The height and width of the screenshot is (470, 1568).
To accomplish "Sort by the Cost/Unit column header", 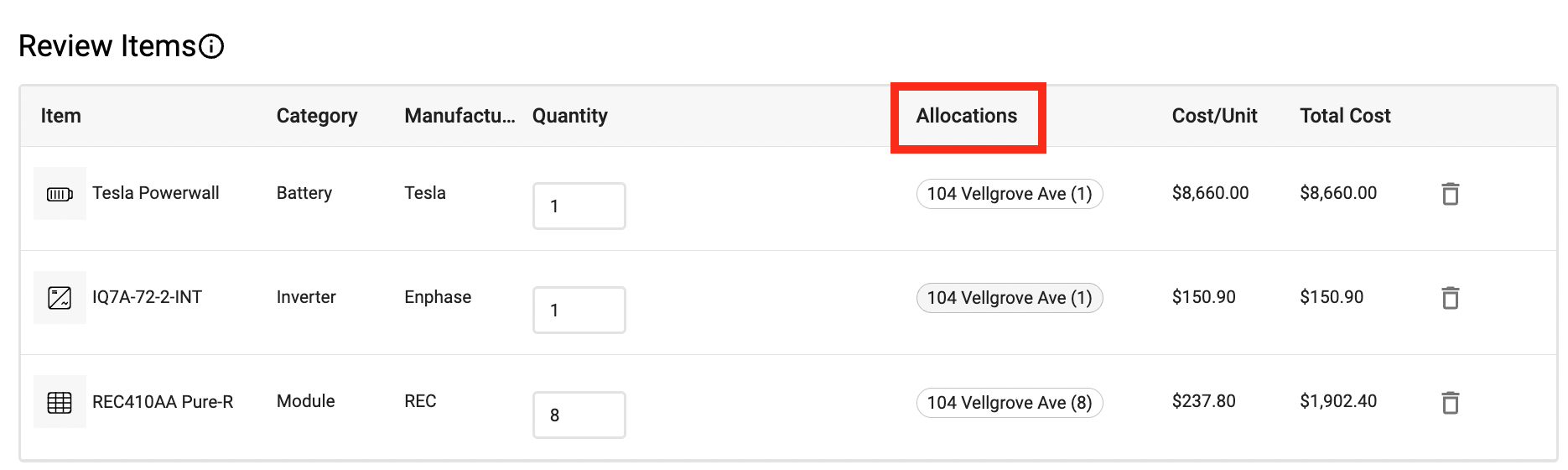I will pyautogui.click(x=1214, y=116).
